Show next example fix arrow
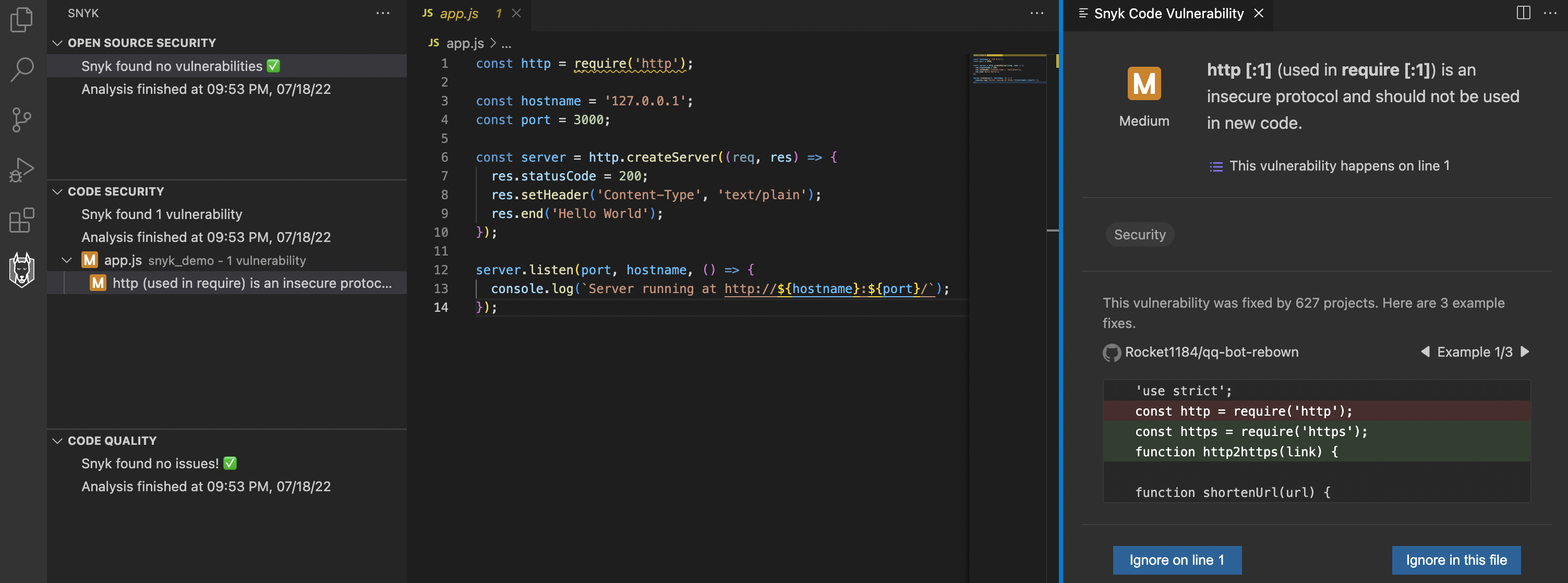 (x=1525, y=352)
